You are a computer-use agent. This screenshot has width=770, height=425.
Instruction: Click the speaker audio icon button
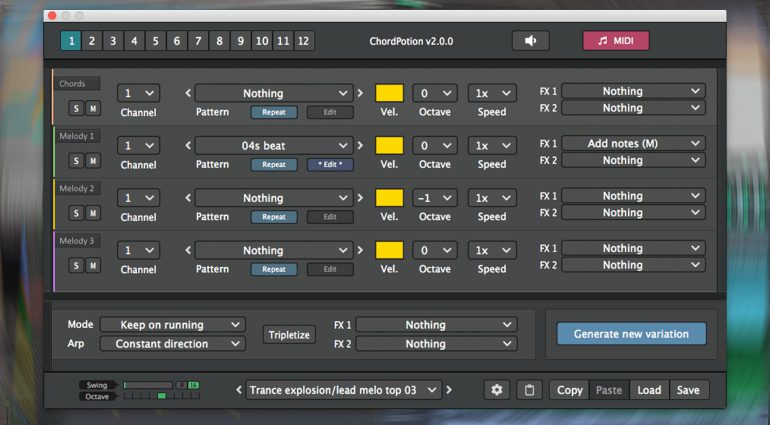tap(530, 41)
